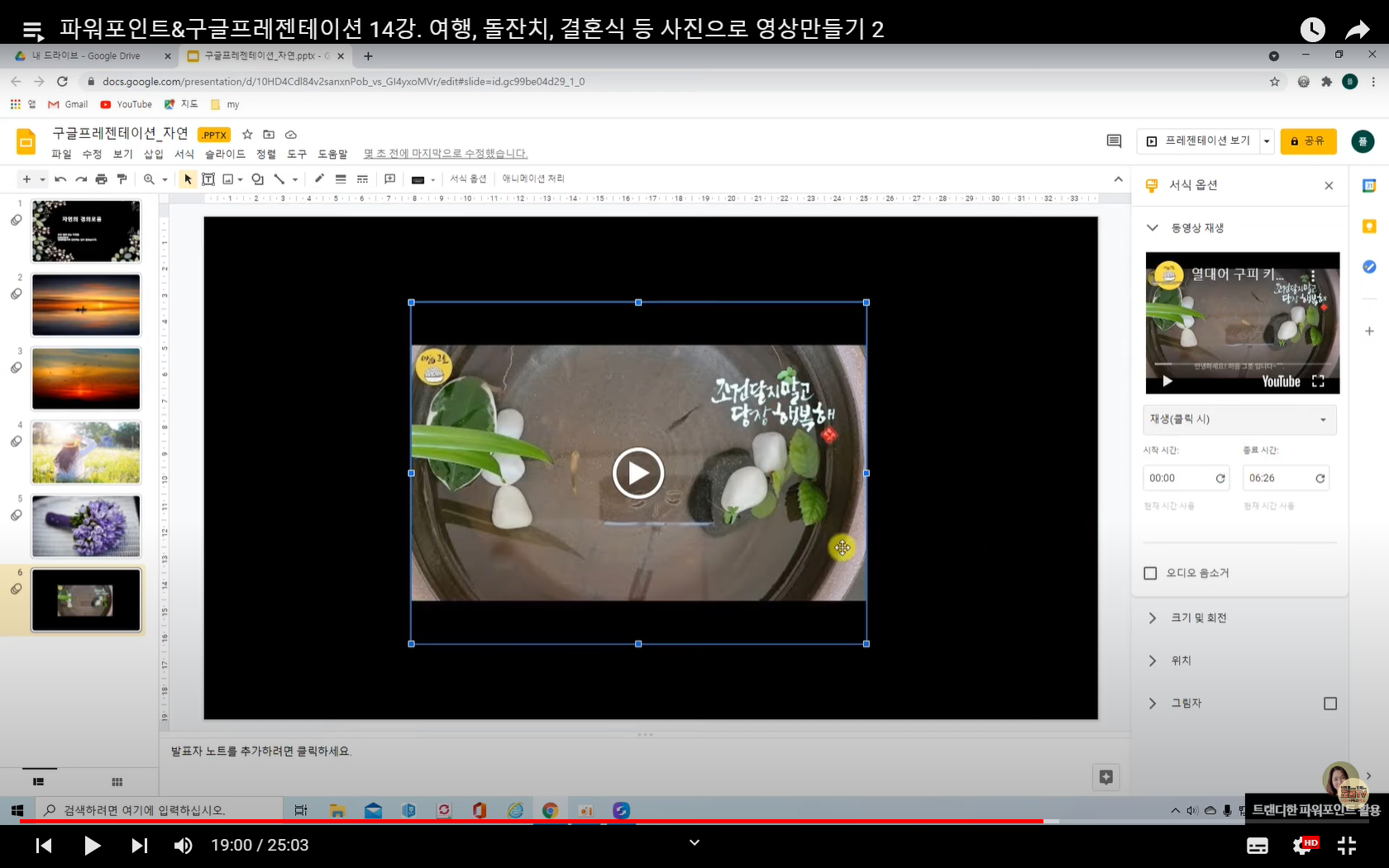The width and height of the screenshot is (1389, 868).
Task: Open the 서식 menu
Action: tap(184, 154)
